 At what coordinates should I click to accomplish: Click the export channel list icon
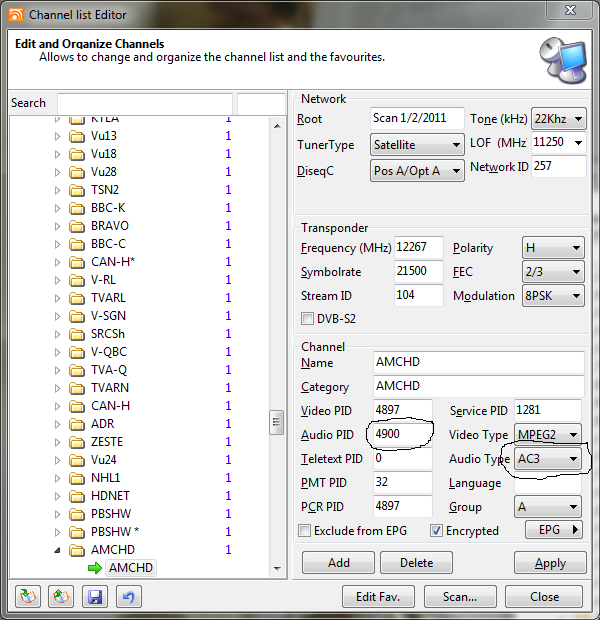coord(62,597)
